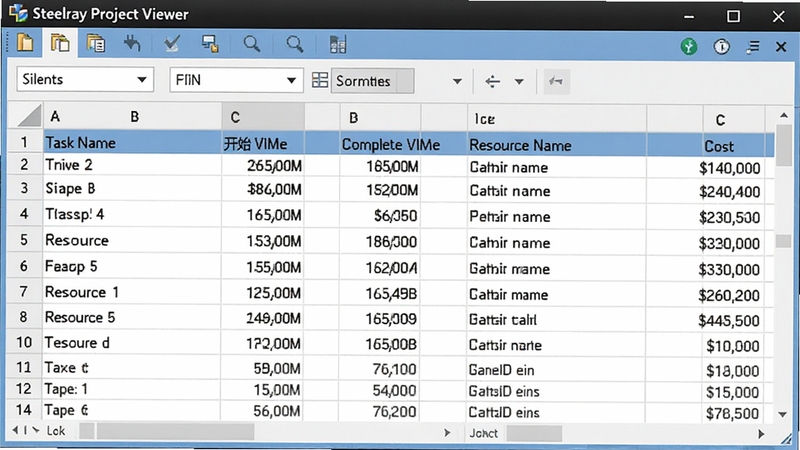Click the info circle icon
The image size is (800, 450).
pos(721,46)
